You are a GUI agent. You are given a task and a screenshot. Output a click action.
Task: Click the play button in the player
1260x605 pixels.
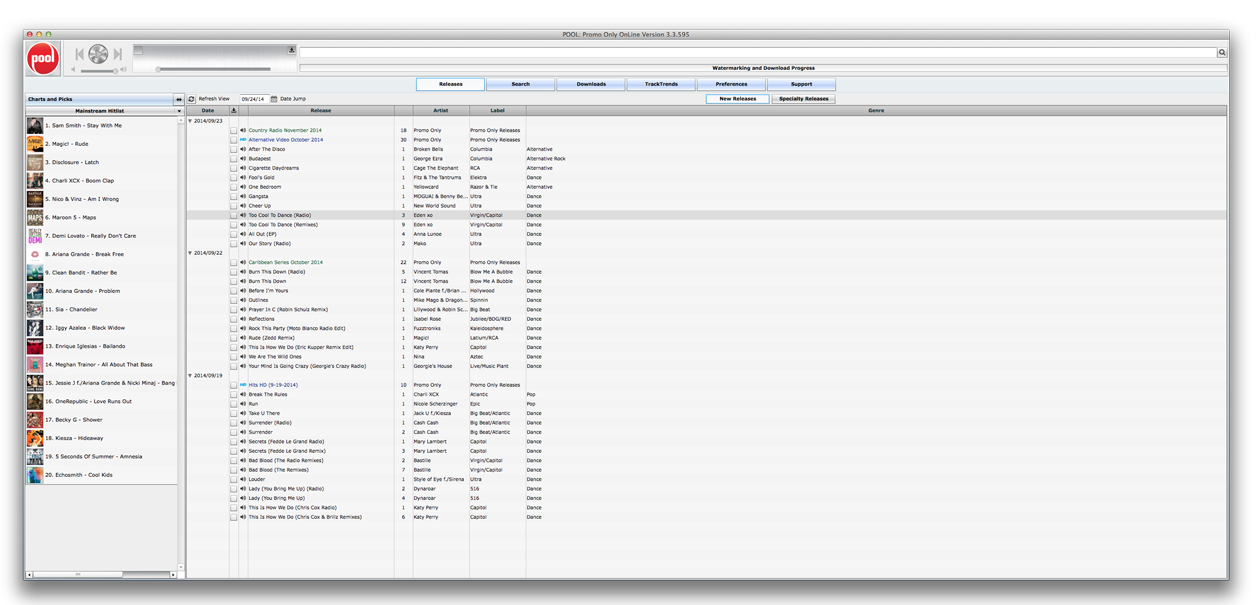pos(98,54)
